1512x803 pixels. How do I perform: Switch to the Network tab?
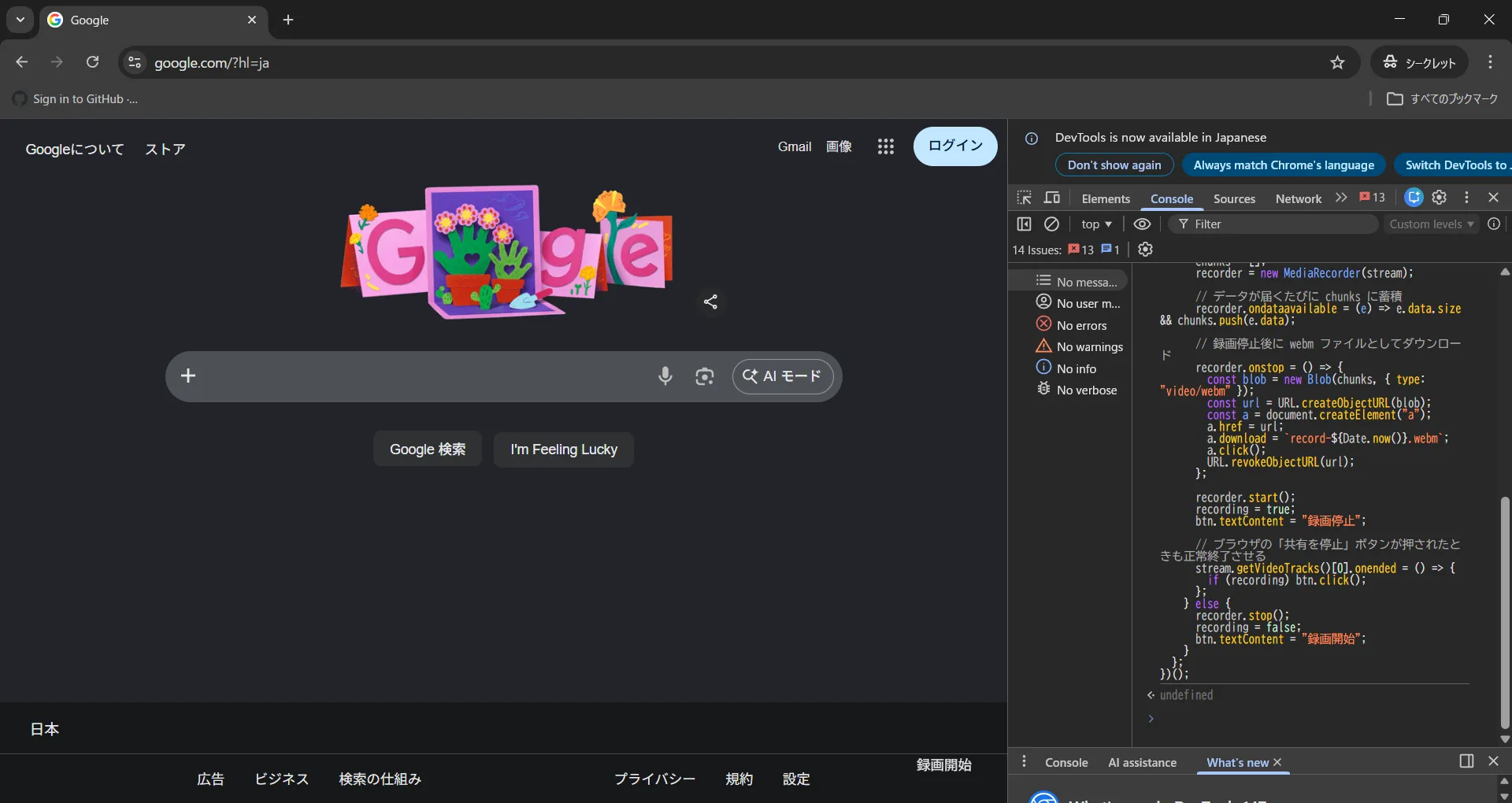coord(1299,199)
